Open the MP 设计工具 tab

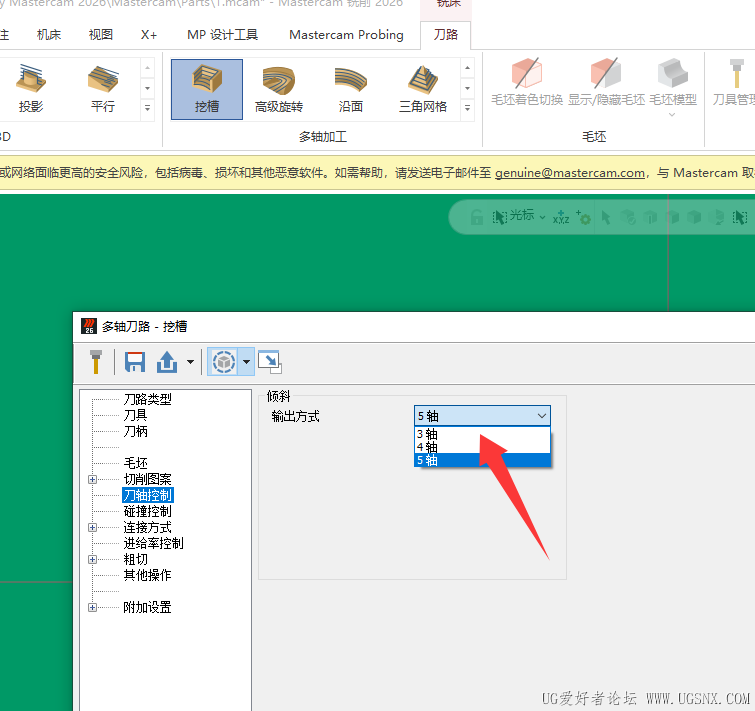click(x=222, y=35)
